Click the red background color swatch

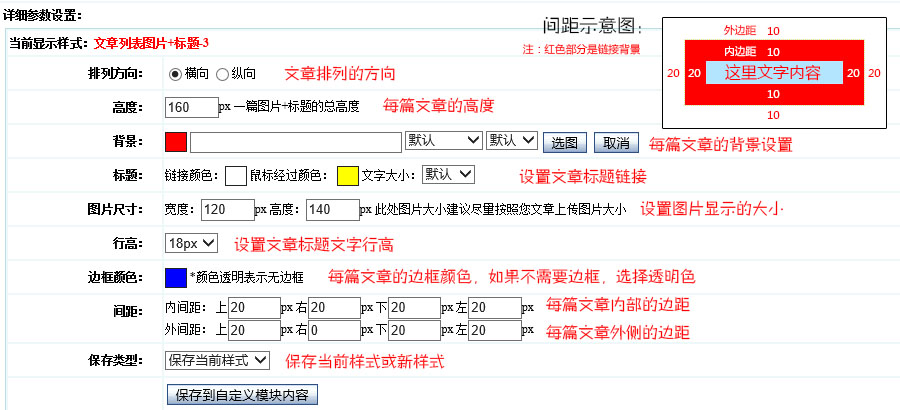[x=176, y=142]
